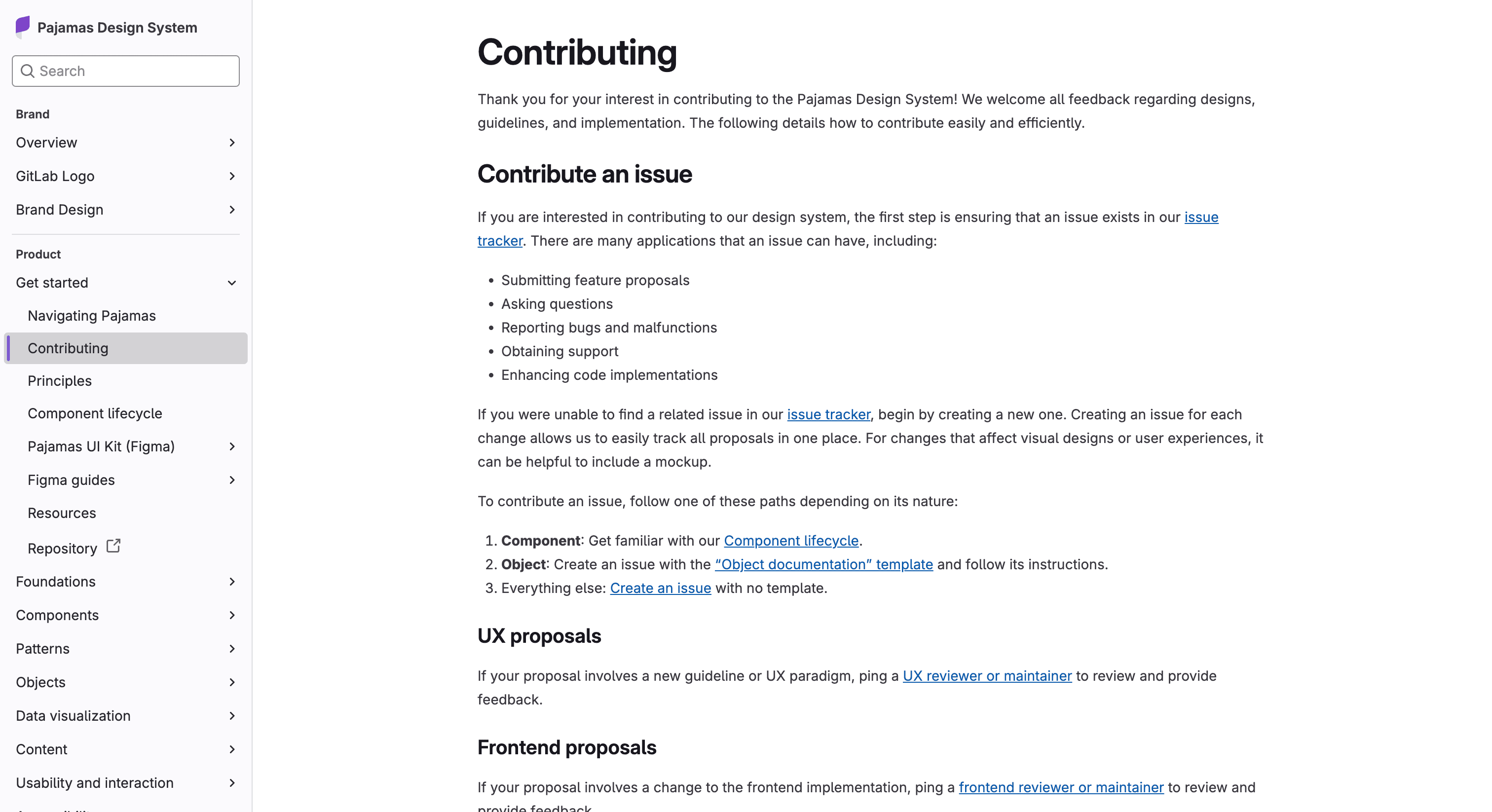This screenshot has height=812, width=1492.
Task: Expand the Foundations section chevron
Action: 232,582
